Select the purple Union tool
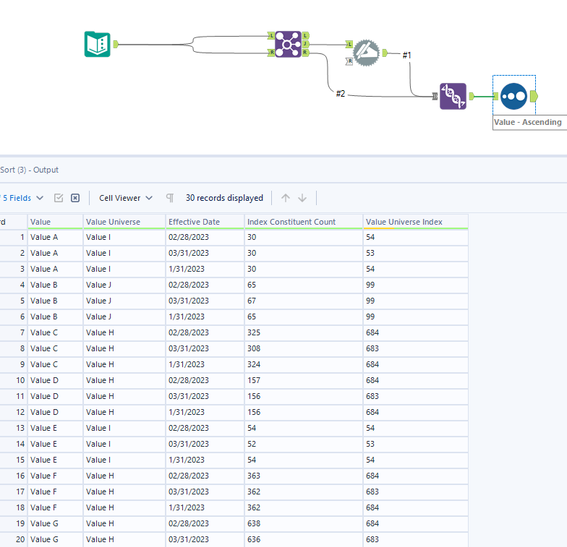 (x=453, y=96)
